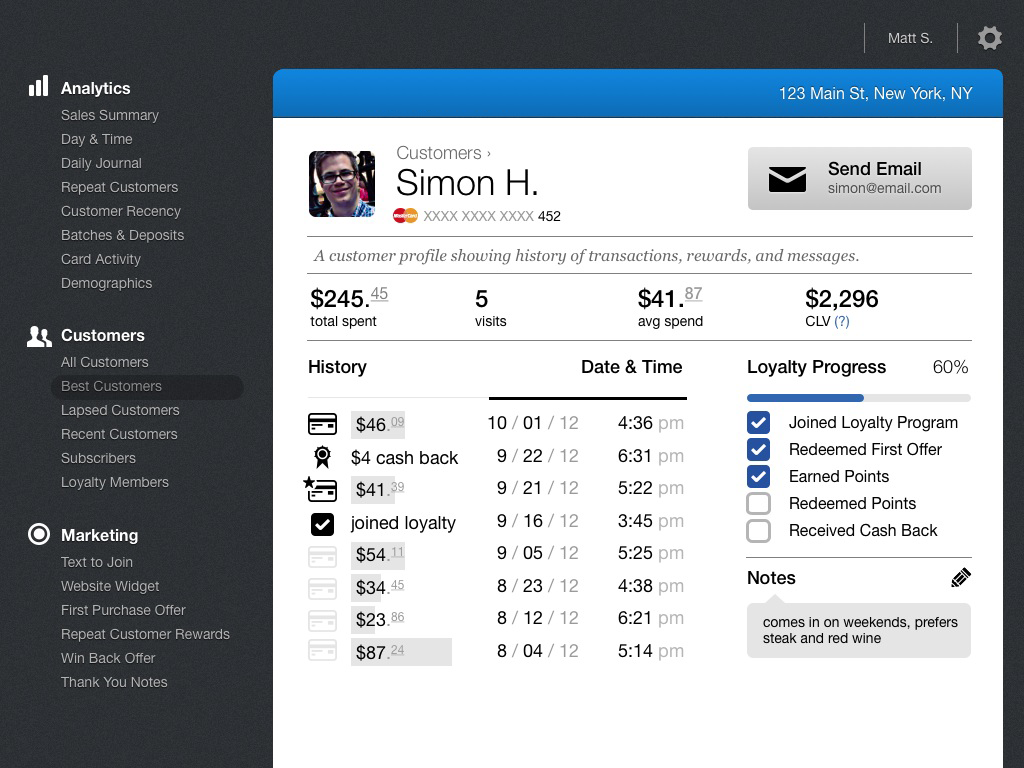Click the credit card icon for $46.09
The image size is (1024, 768).
[323, 424]
